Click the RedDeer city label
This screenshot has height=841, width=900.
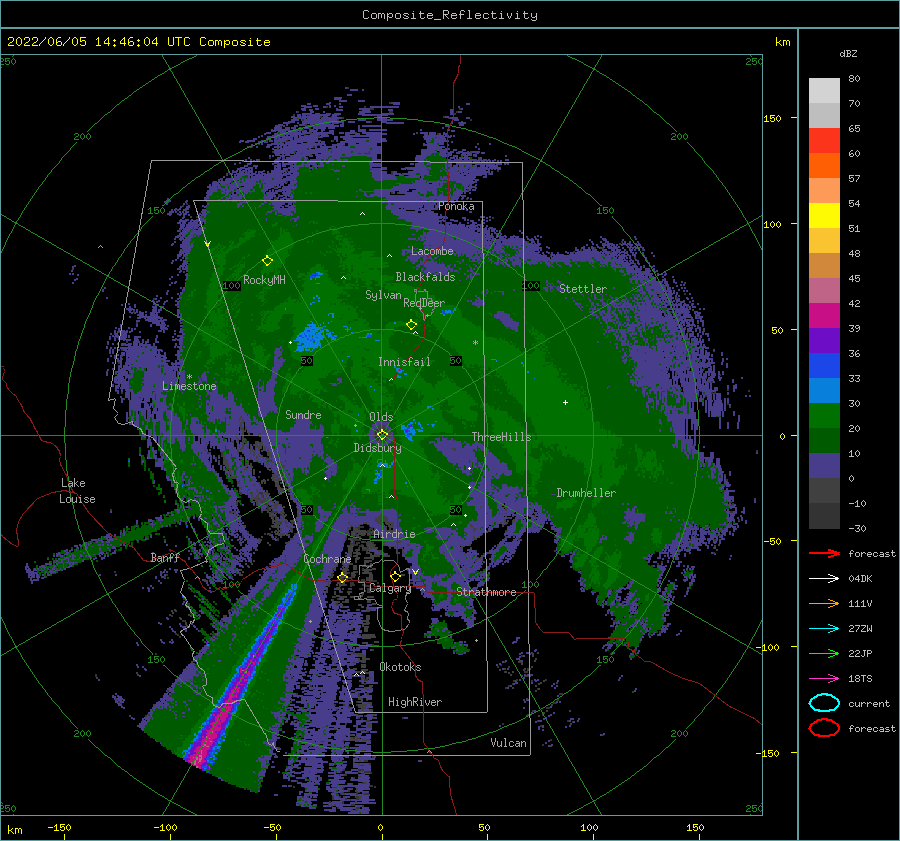424,303
